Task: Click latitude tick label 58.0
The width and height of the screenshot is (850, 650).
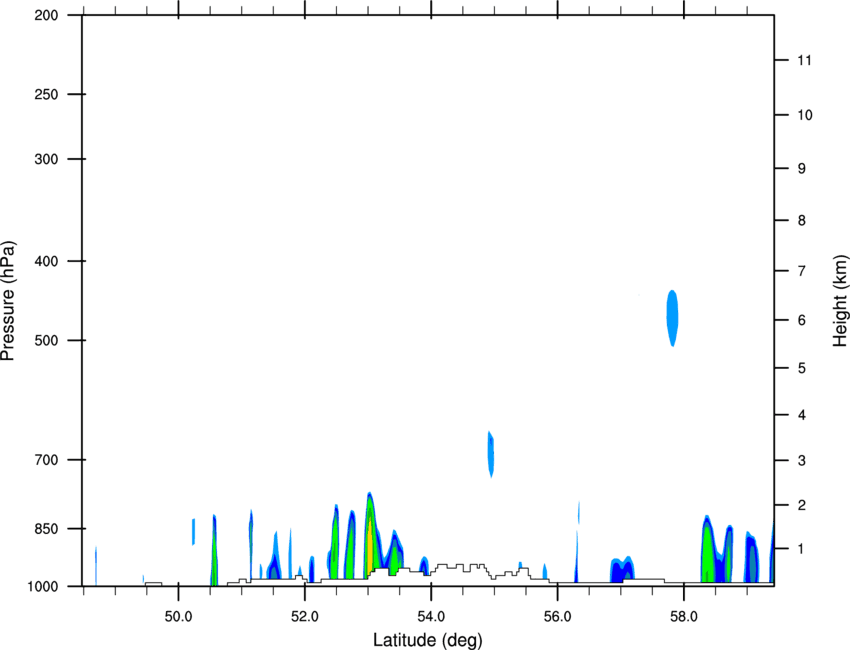Action: point(684,616)
